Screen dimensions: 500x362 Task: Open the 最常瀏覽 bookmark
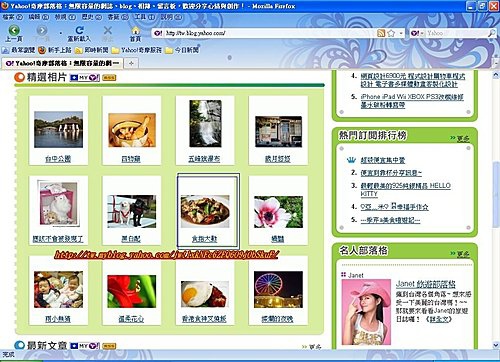coord(18,50)
